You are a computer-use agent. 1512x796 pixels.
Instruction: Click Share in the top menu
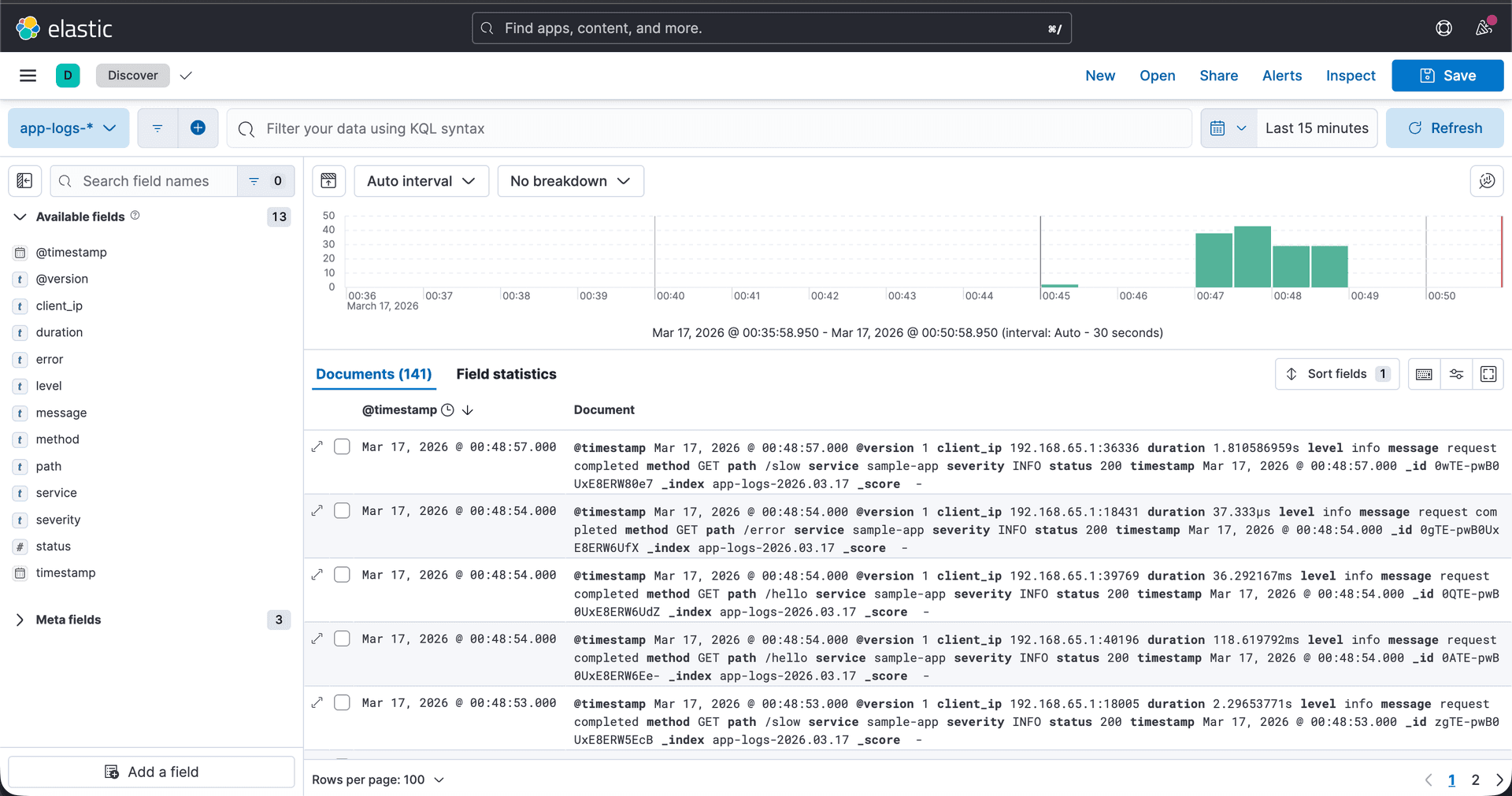coord(1219,76)
